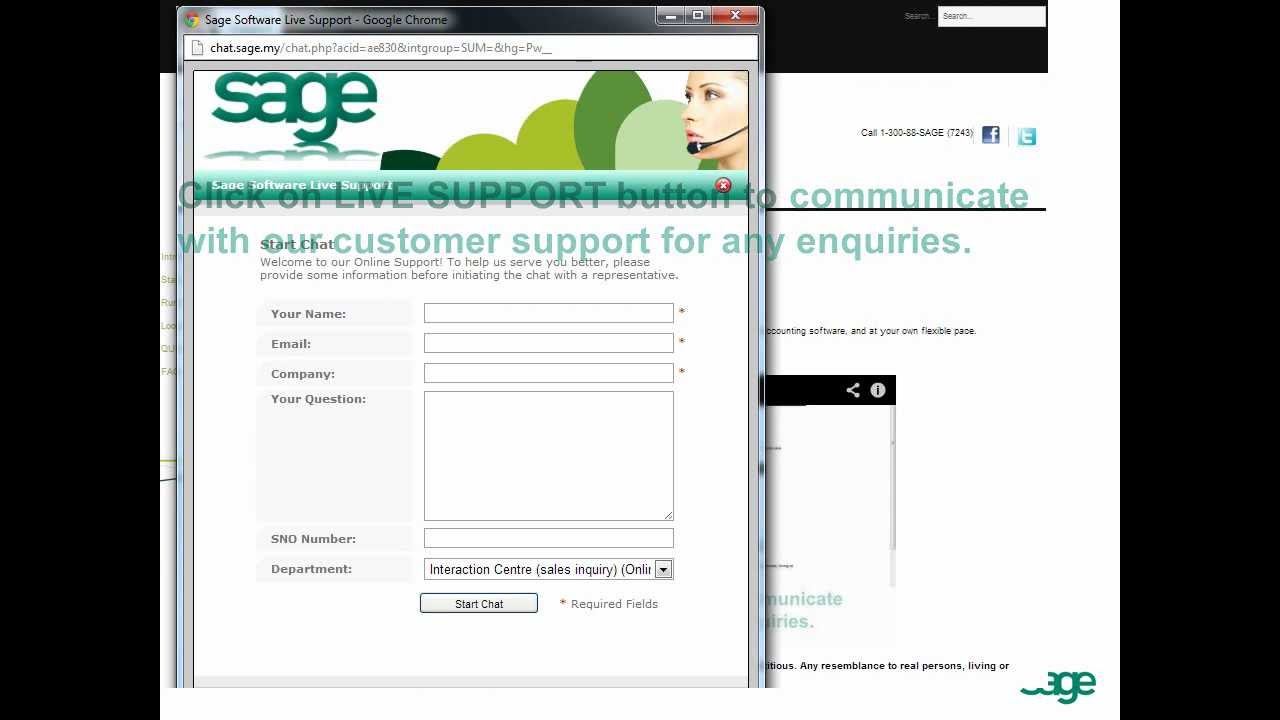Click the Sage logo at bottom right
1280x720 pixels.
[x=1058, y=687]
